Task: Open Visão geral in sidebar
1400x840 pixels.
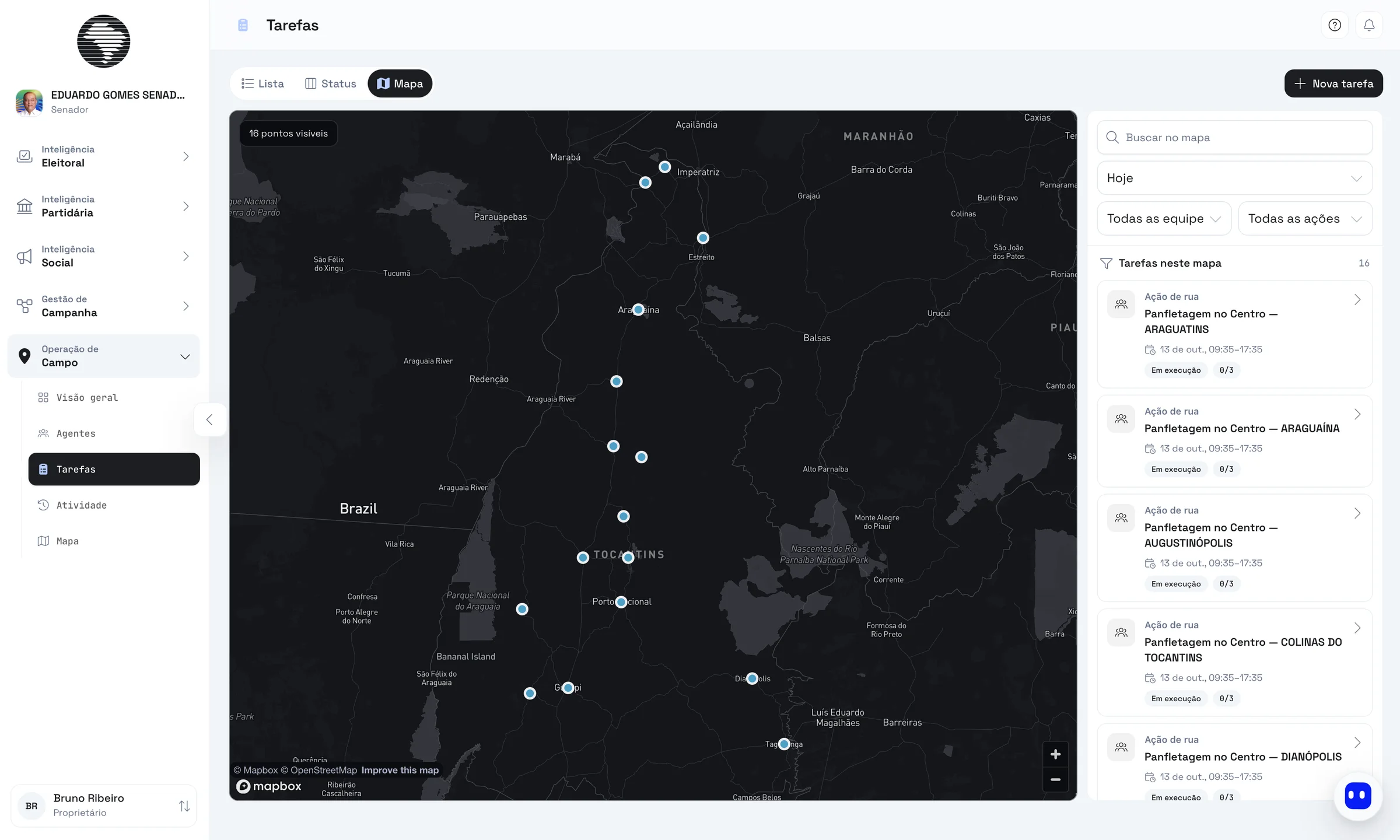Action: coord(114,398)
